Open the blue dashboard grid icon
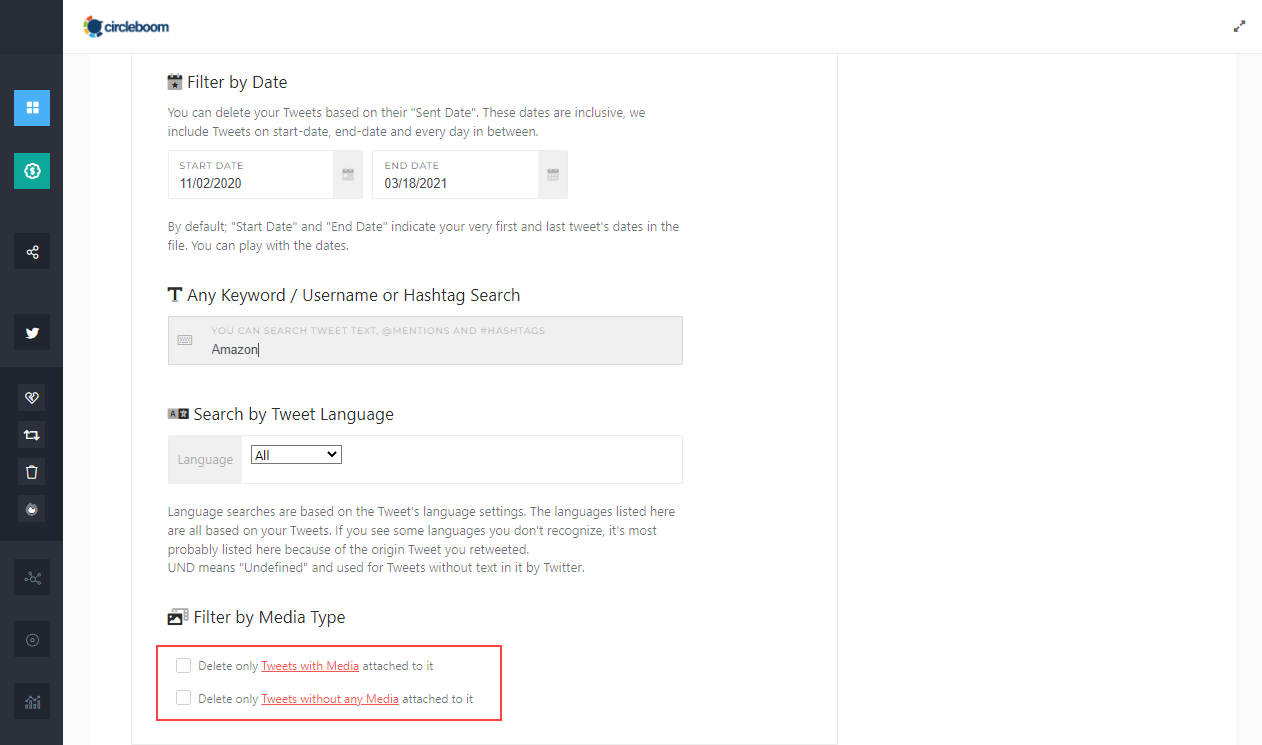Viewport: 1262px width, 745px height. 32,107
